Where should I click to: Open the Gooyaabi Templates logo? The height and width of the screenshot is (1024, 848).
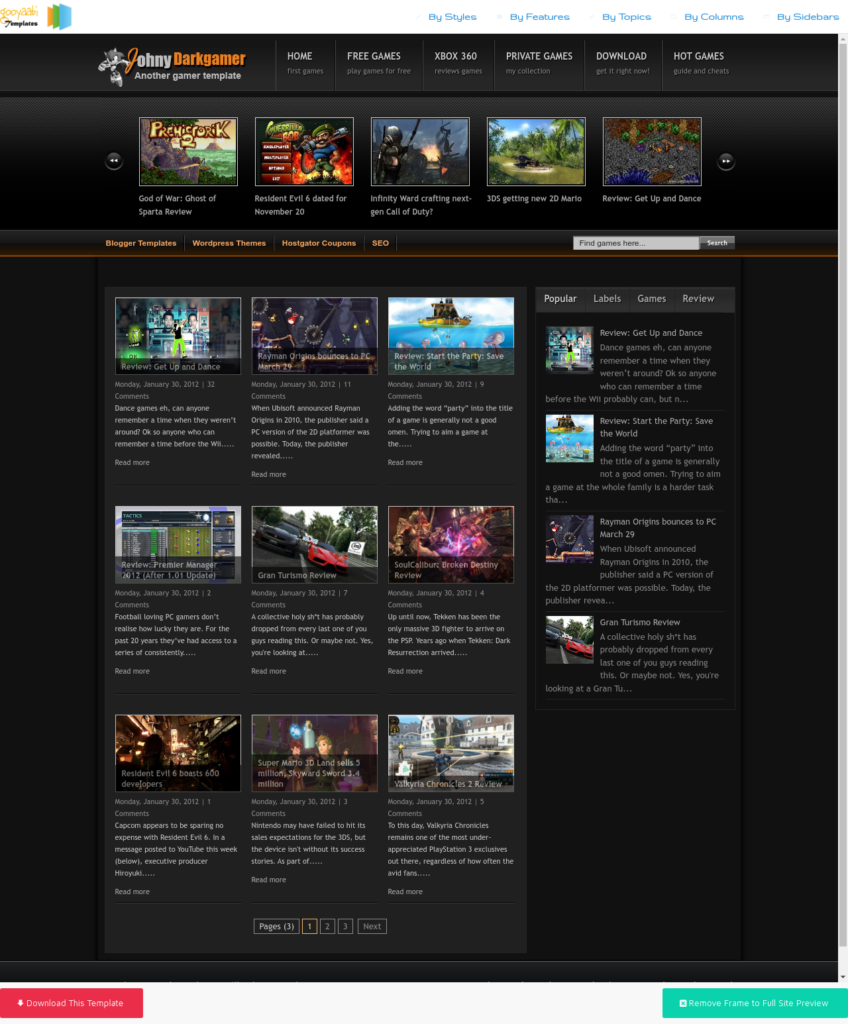[x=35, y=16]
